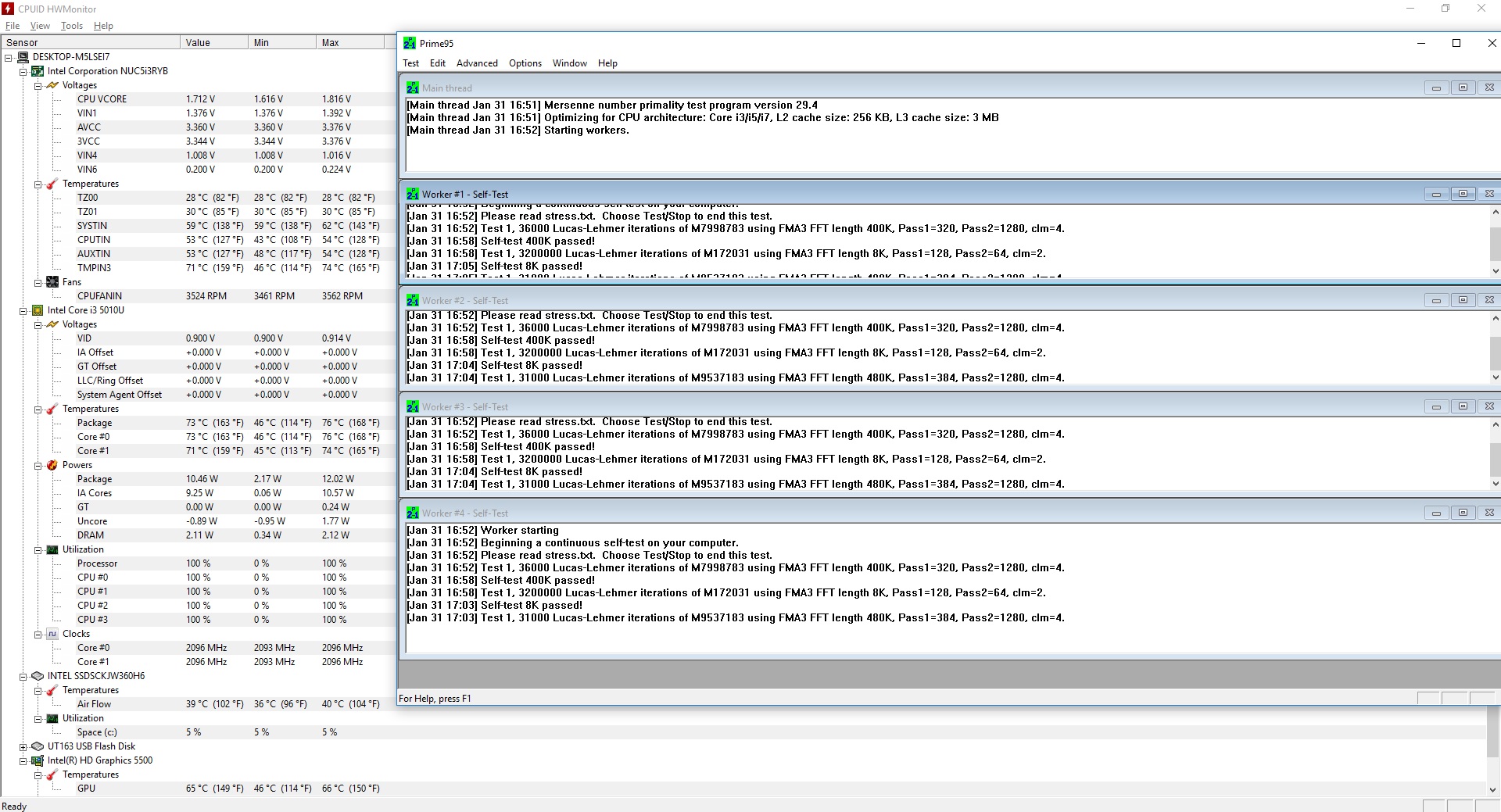
Task: Click the Sensor column header
Action: [x=91, y=42]
